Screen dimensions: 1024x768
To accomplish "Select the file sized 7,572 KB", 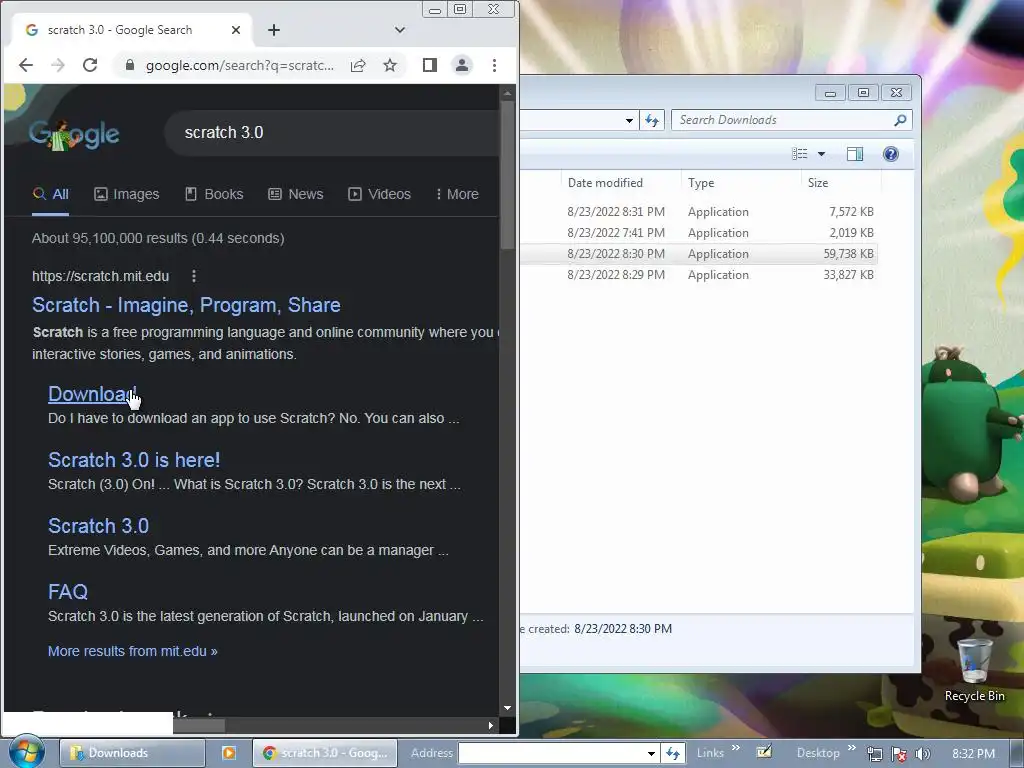I will pyautogui.click(x=699, y=212).
